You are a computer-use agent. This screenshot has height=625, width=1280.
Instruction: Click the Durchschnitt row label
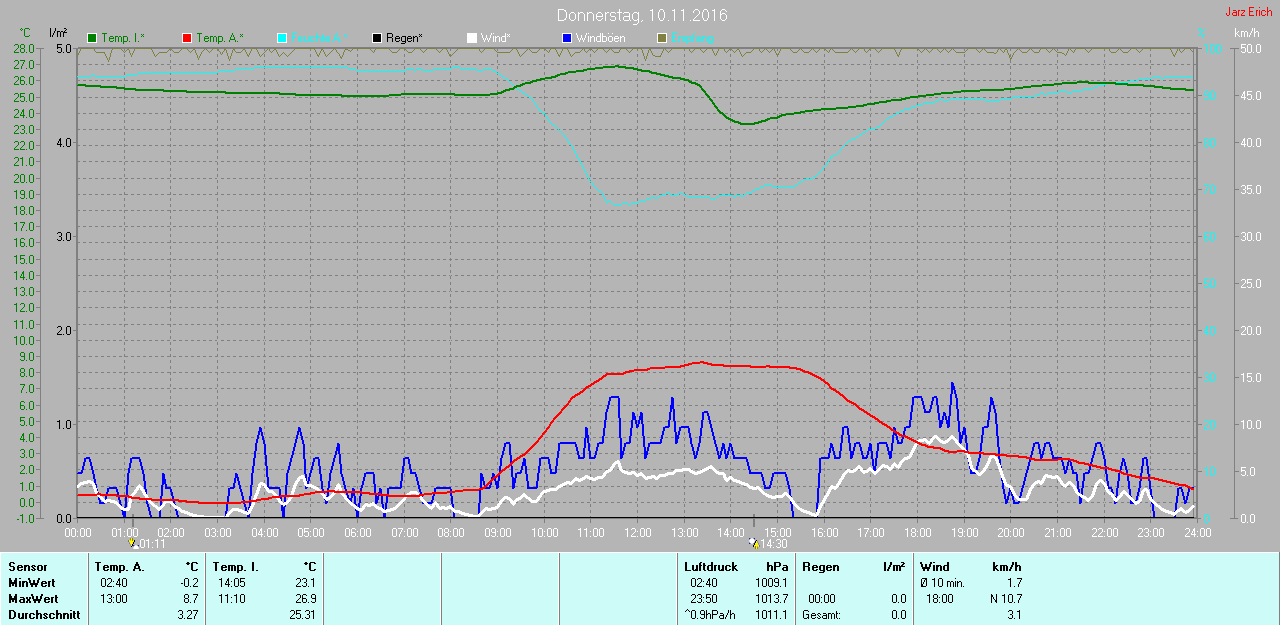coord(44,615)
